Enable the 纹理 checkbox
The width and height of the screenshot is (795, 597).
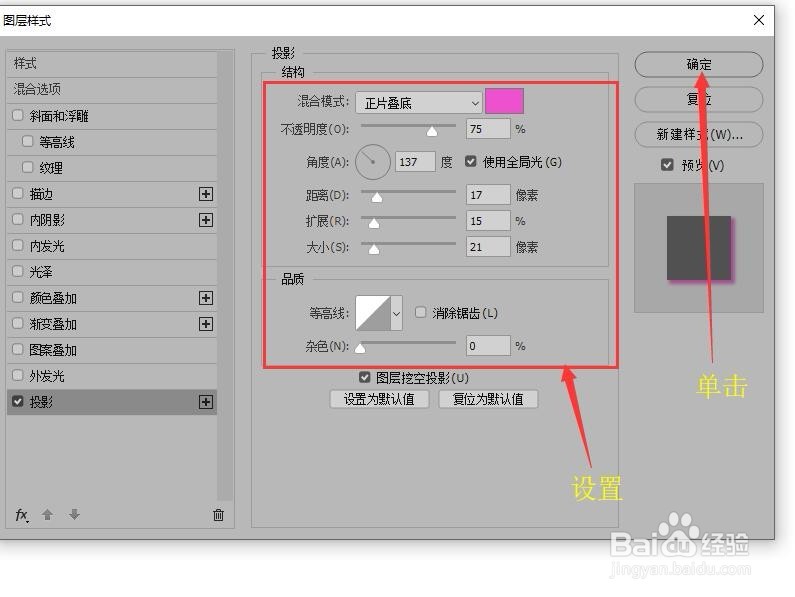28,167
